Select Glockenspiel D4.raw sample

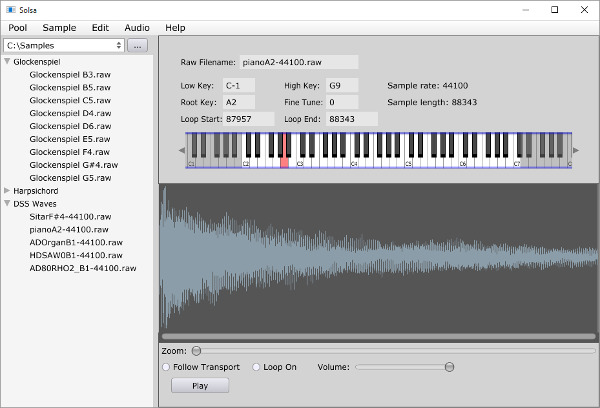[x=70, y=113]
